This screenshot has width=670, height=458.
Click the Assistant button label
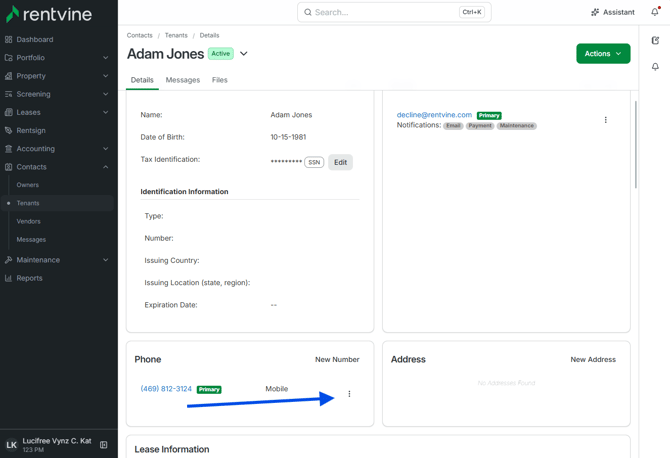pyautogui.click(x=619, y=12)
